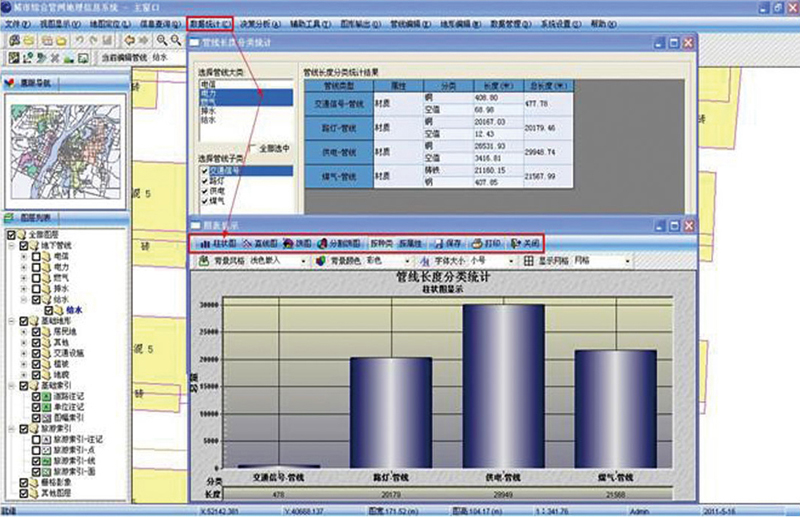Check the 电信 layer checkbox

click(35, 259)
